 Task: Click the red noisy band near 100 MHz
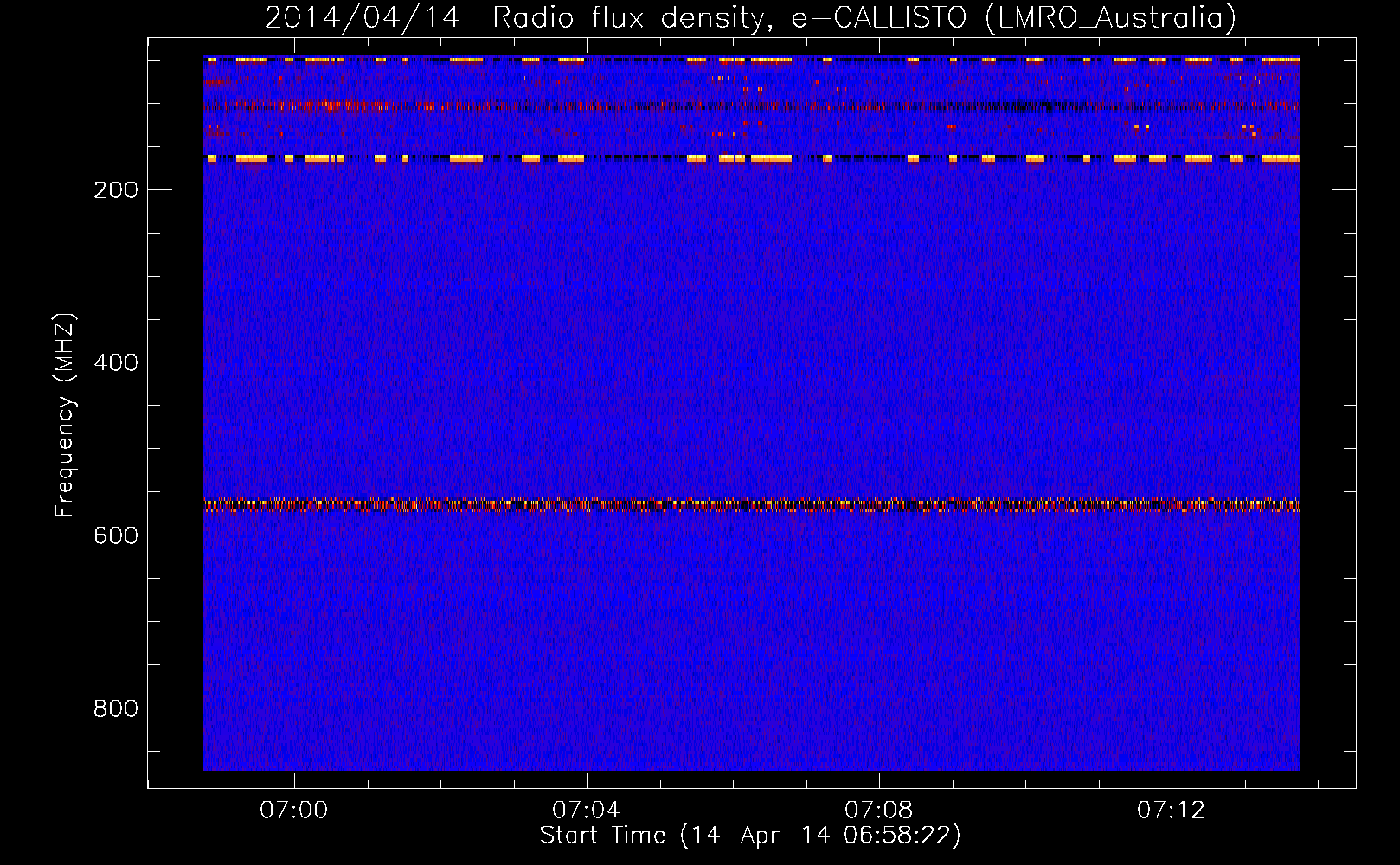751,106
